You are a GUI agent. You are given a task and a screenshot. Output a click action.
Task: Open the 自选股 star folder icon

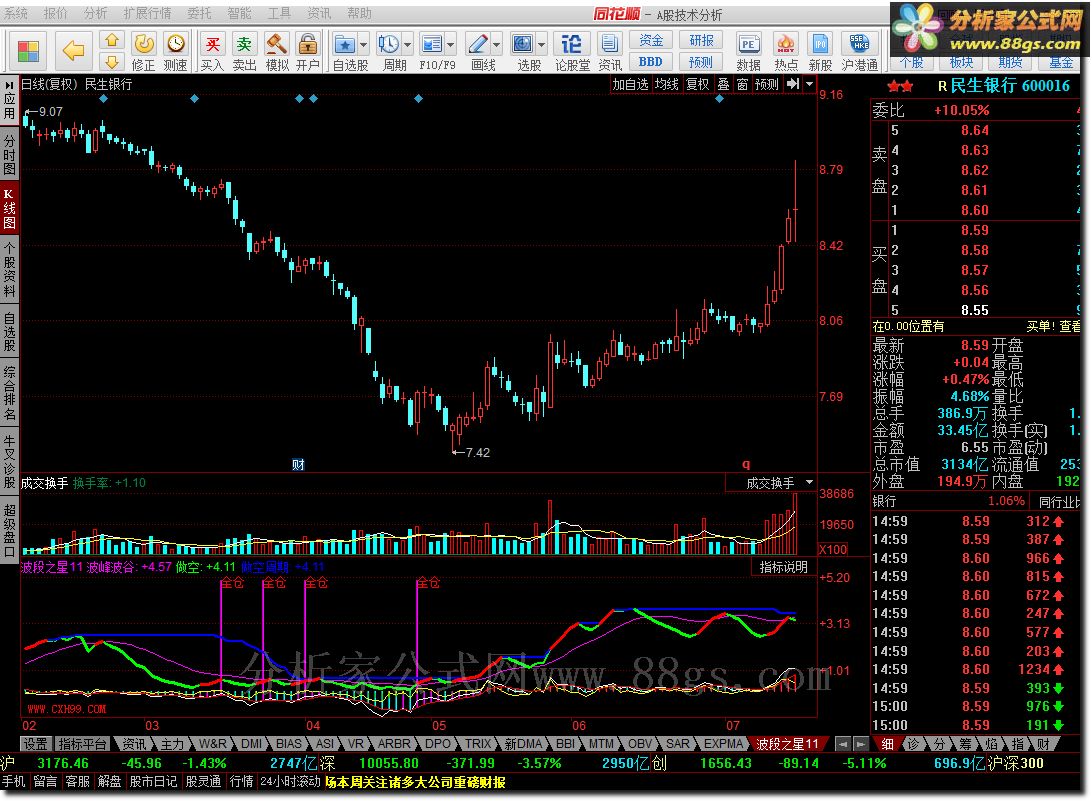click(x=345, y=45)
